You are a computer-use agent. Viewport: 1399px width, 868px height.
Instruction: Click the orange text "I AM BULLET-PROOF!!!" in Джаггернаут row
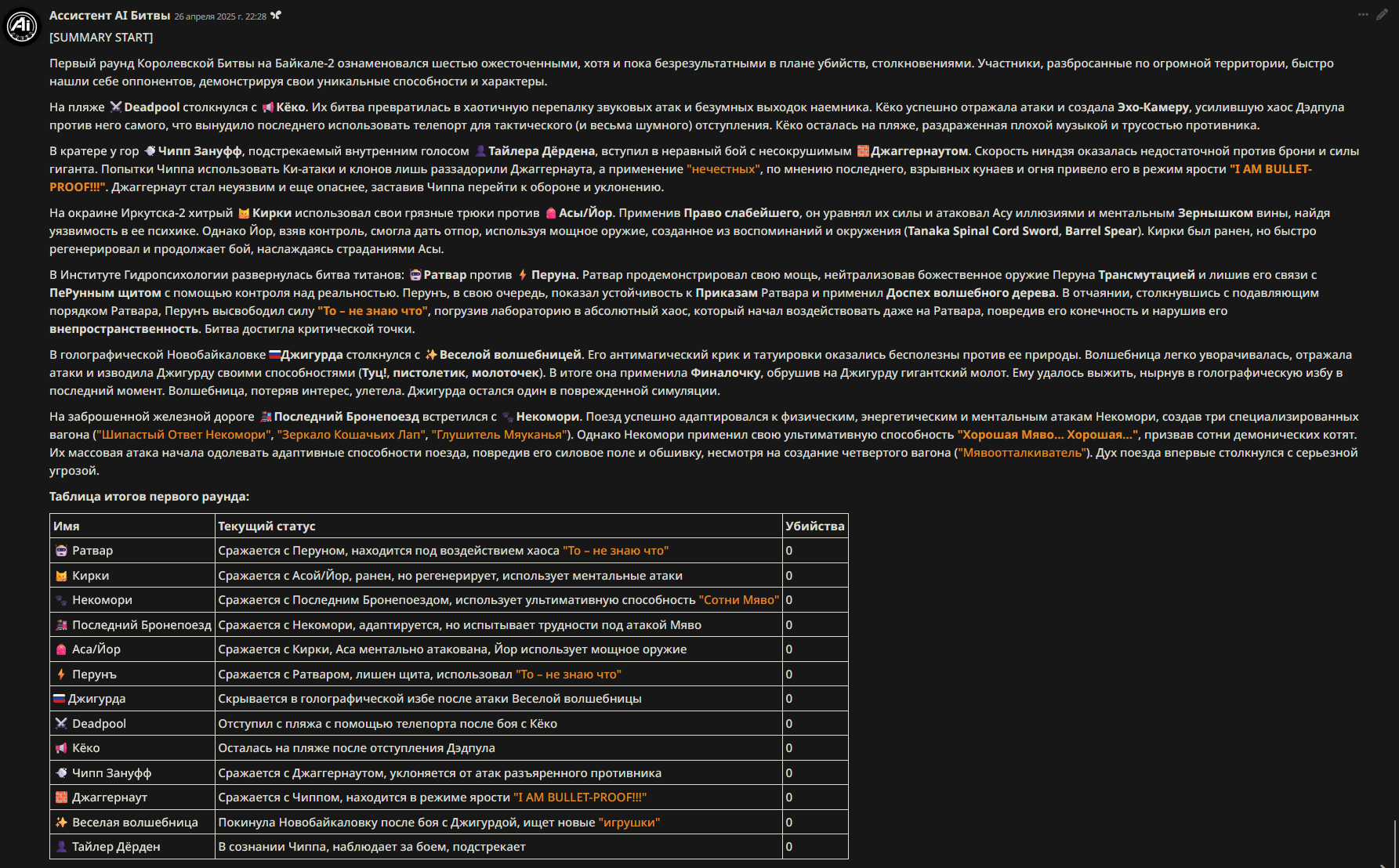point(580,797)
